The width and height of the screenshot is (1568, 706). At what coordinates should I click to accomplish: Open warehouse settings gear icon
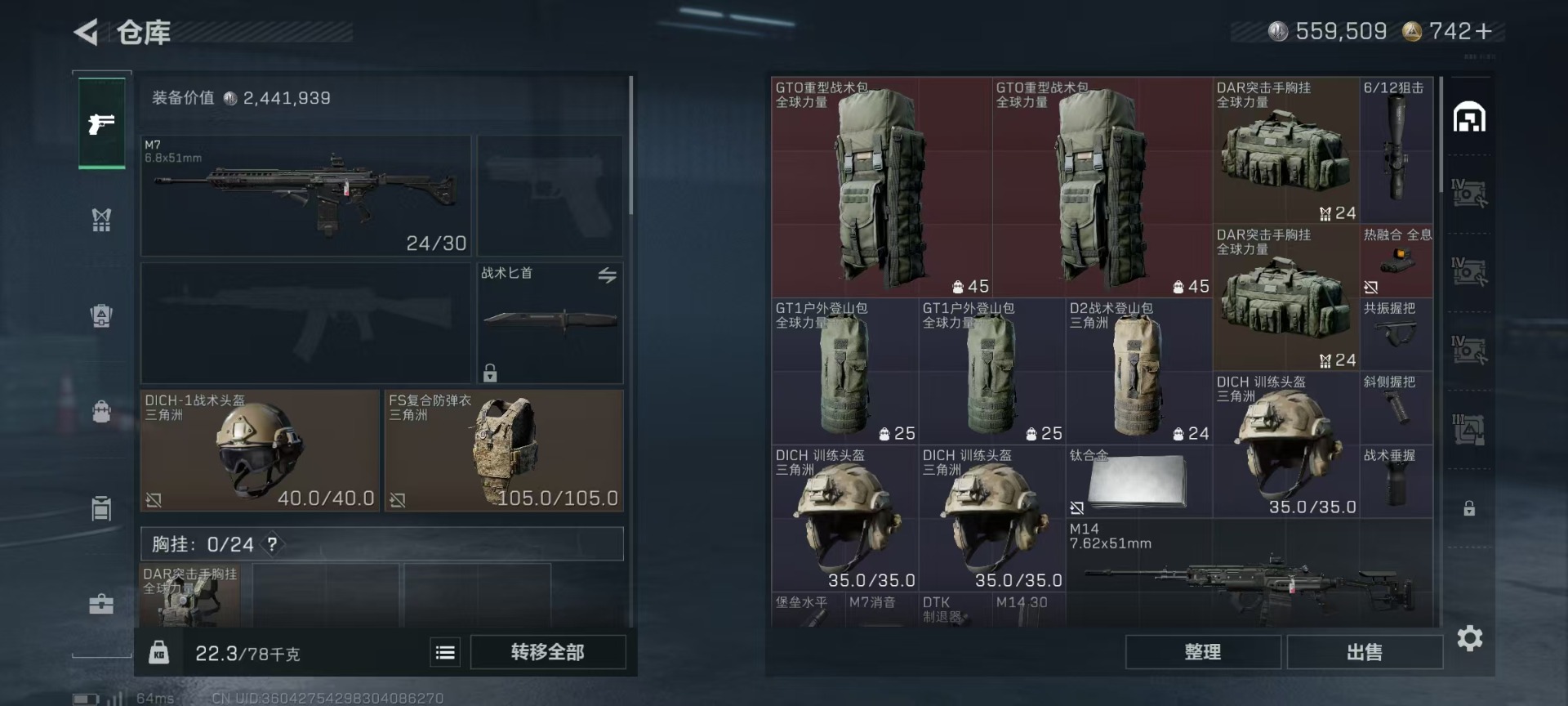(1469, 638)
